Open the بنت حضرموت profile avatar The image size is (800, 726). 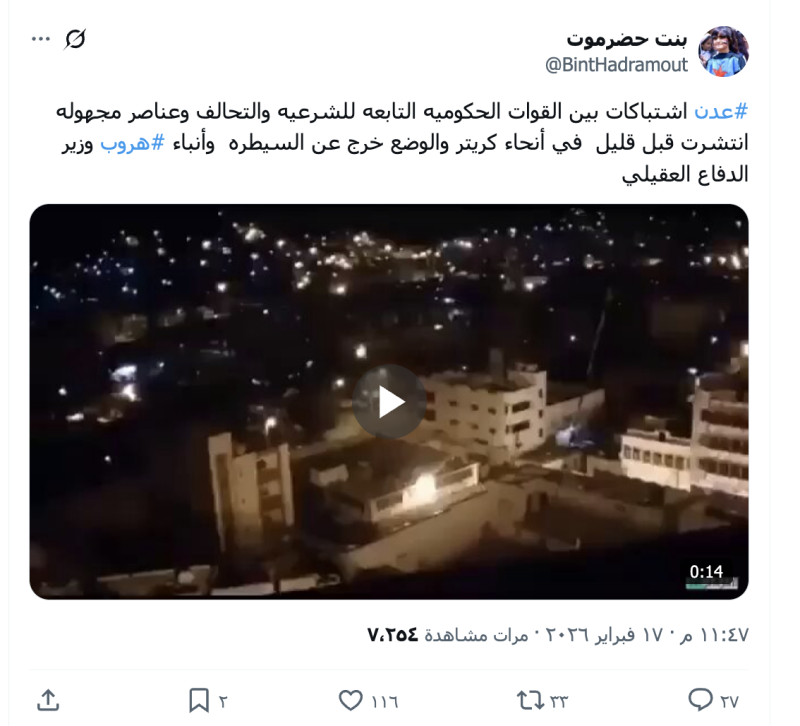723,51
